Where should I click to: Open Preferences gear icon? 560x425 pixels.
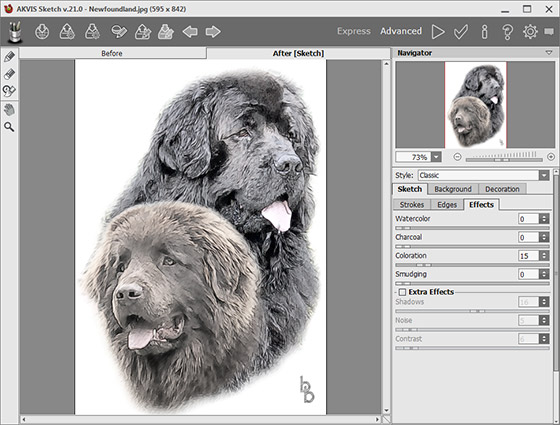530,32
